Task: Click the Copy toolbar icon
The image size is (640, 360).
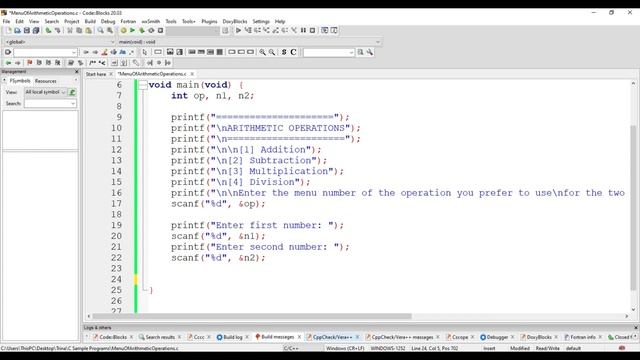Action: [79, 31]
